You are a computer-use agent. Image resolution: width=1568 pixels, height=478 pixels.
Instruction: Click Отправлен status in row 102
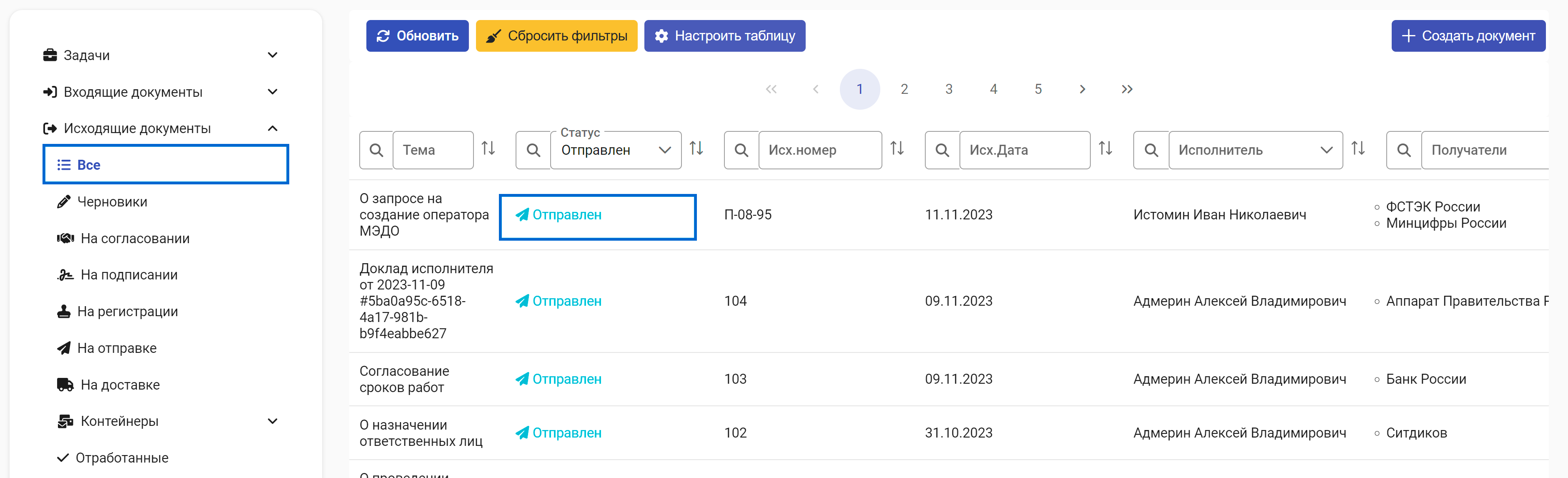559,433
